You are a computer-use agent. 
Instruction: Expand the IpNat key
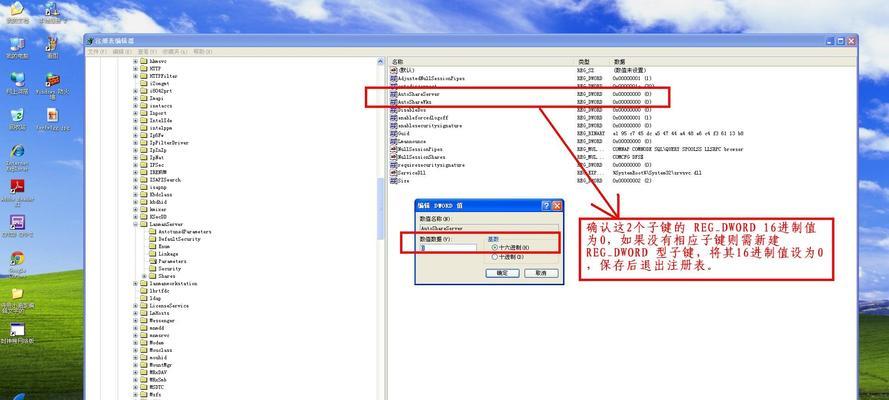[x=136, y=158]
